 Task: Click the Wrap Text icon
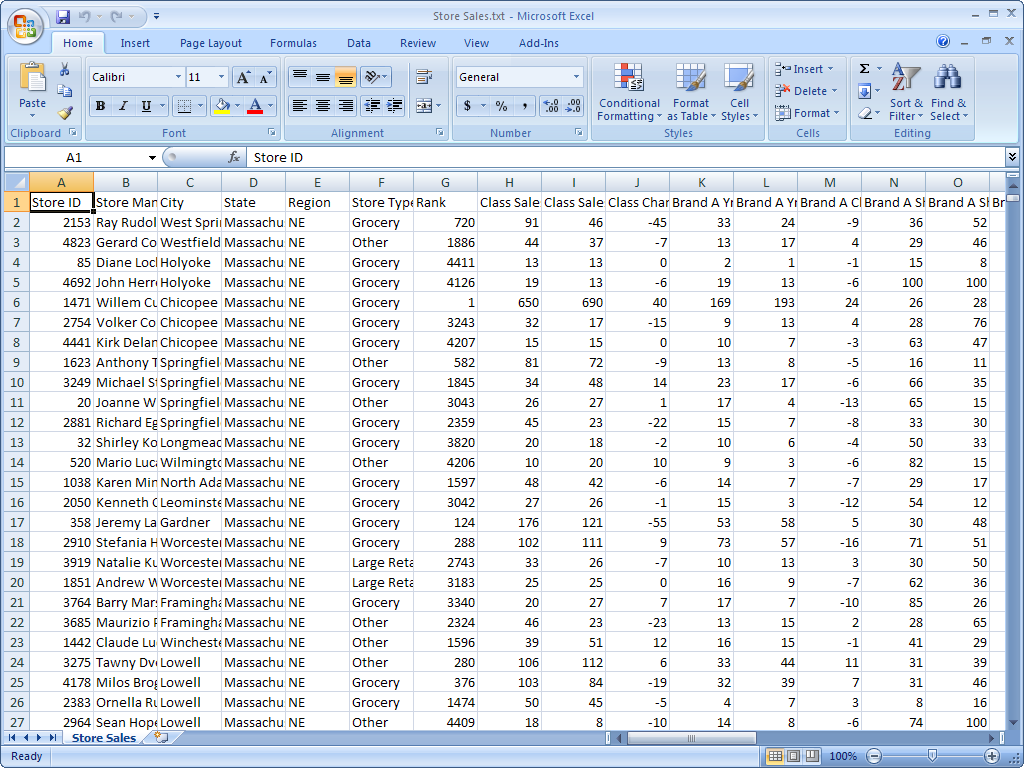(424, 77)
